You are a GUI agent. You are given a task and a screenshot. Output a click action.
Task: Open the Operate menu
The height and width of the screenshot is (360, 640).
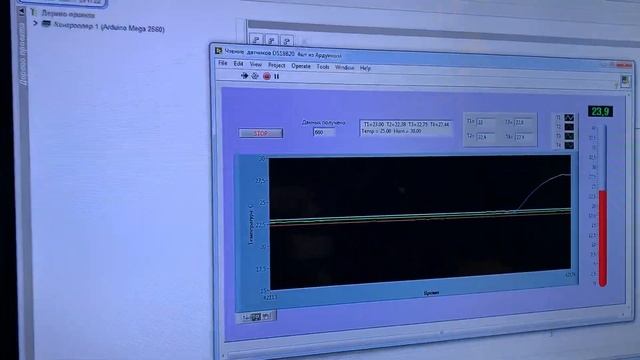point(301,66)
